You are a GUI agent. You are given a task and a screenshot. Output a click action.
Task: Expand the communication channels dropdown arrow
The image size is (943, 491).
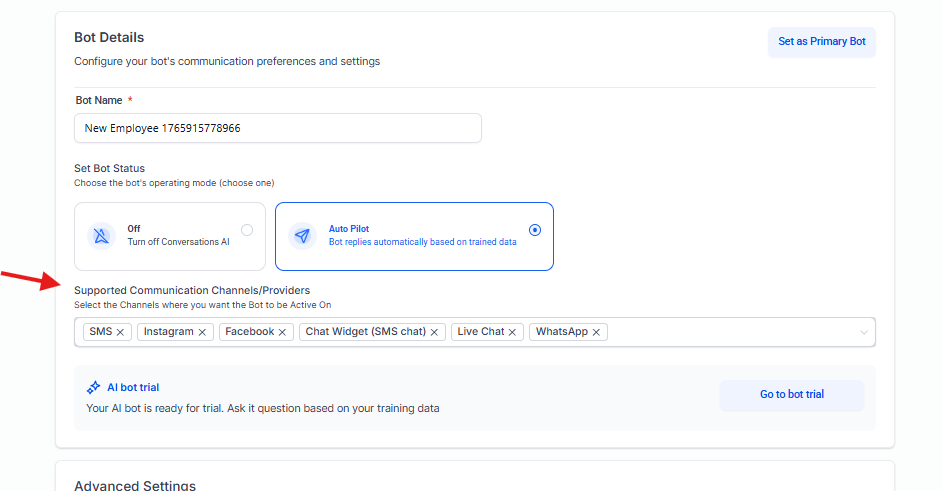tap(863, 332)
